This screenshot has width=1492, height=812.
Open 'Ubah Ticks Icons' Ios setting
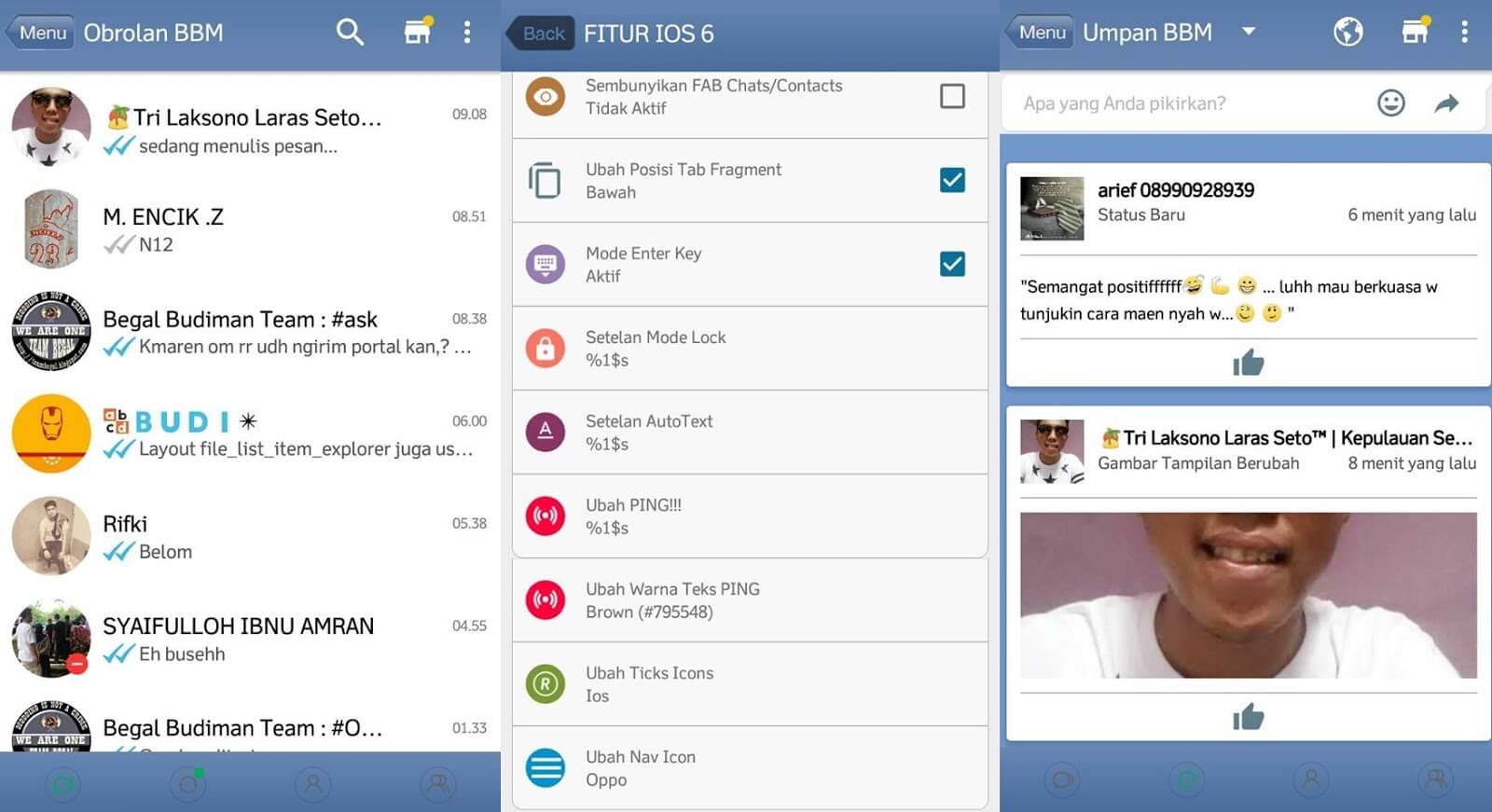[x=750, y=683]
